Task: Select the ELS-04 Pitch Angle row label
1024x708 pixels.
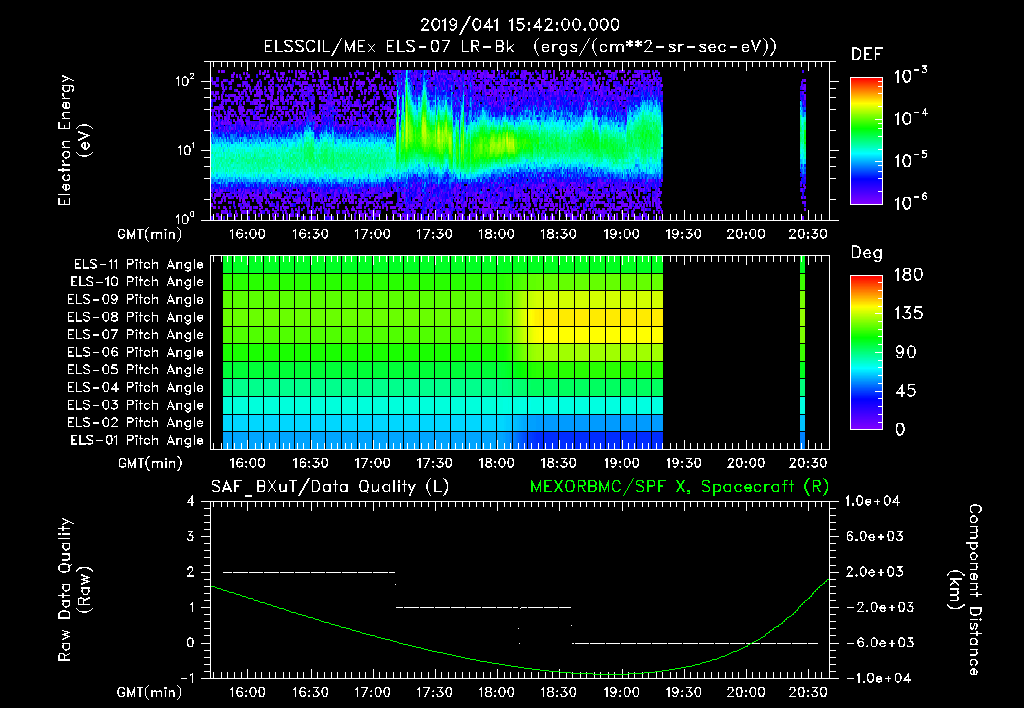Action: (136, 387)
